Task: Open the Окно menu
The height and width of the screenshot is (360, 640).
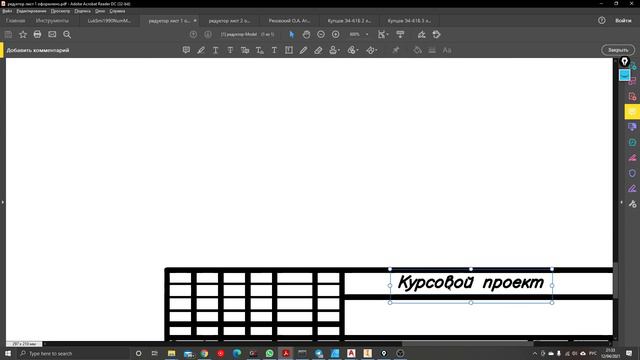Action: click(100, 11)
